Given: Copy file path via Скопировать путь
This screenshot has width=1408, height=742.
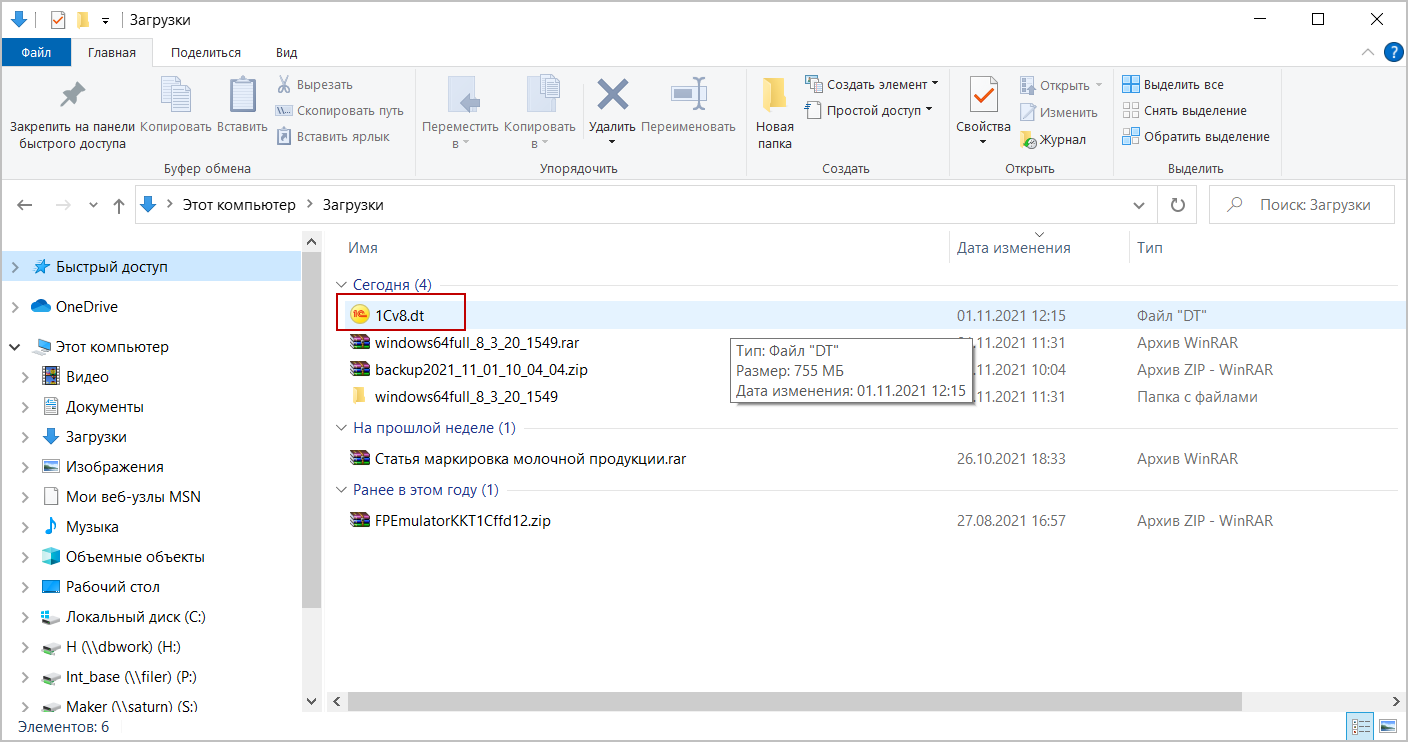Looking at the screenshot, I should [339, 111].
